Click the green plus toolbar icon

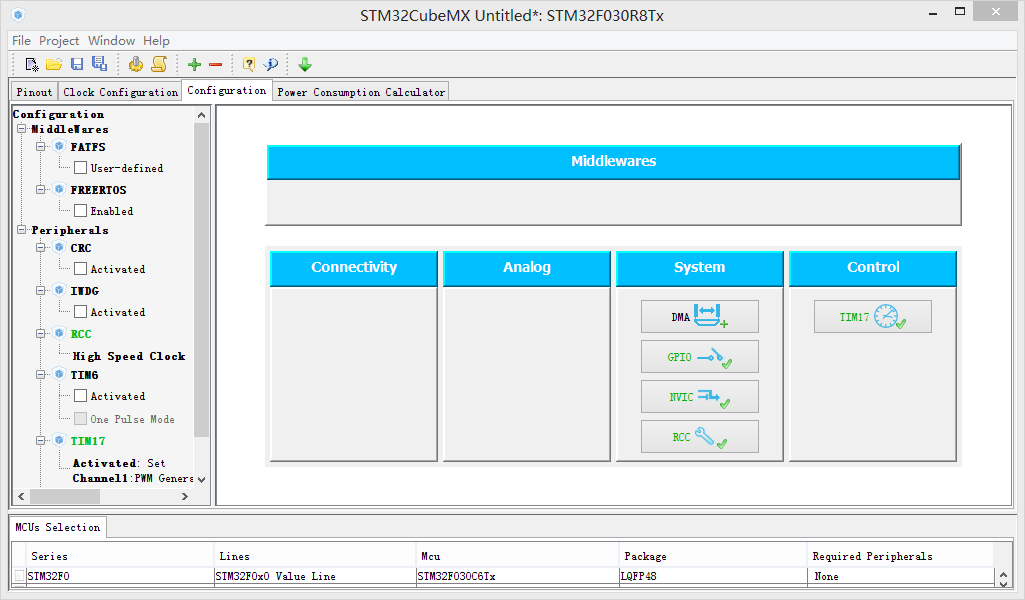194,64
